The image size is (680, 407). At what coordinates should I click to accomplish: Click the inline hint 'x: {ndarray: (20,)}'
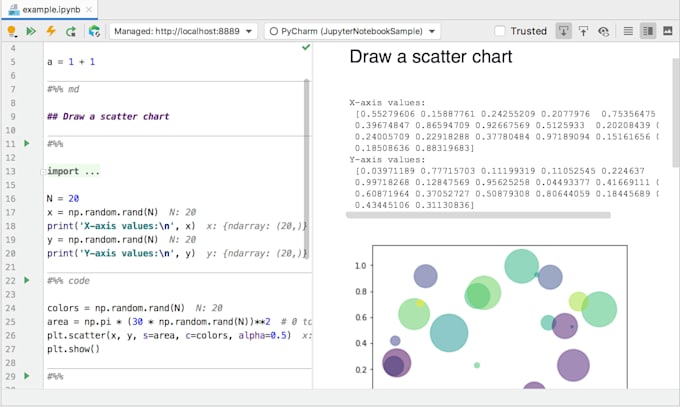[x=257, y=226]
